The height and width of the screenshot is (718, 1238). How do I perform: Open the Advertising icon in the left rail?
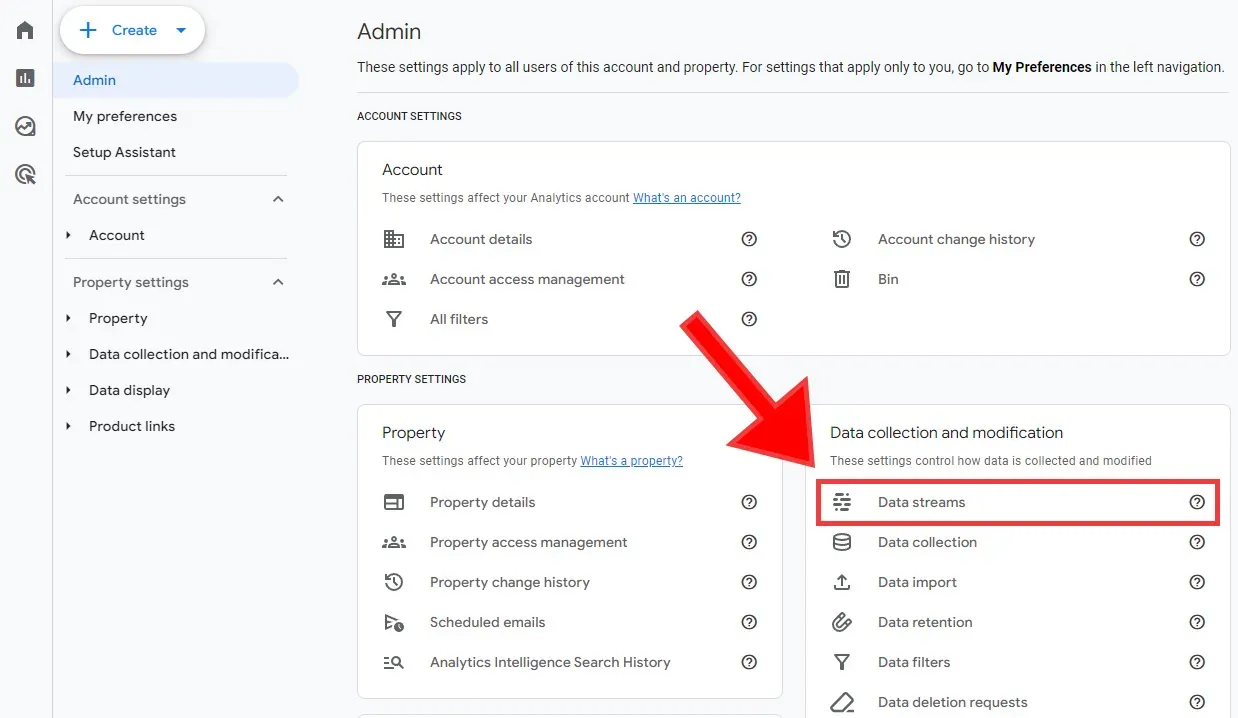tap(25, 175)
